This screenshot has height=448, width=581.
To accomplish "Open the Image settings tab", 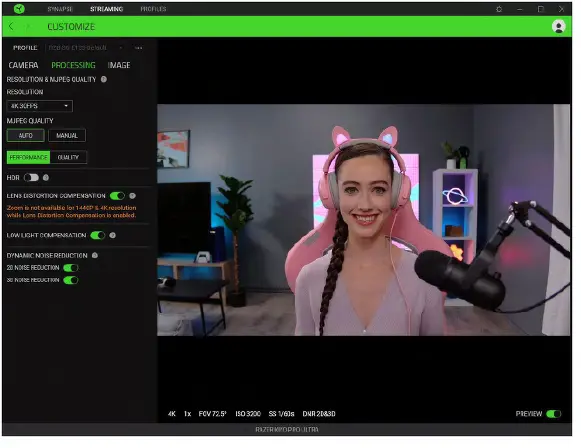I will [x=119, y=65].
